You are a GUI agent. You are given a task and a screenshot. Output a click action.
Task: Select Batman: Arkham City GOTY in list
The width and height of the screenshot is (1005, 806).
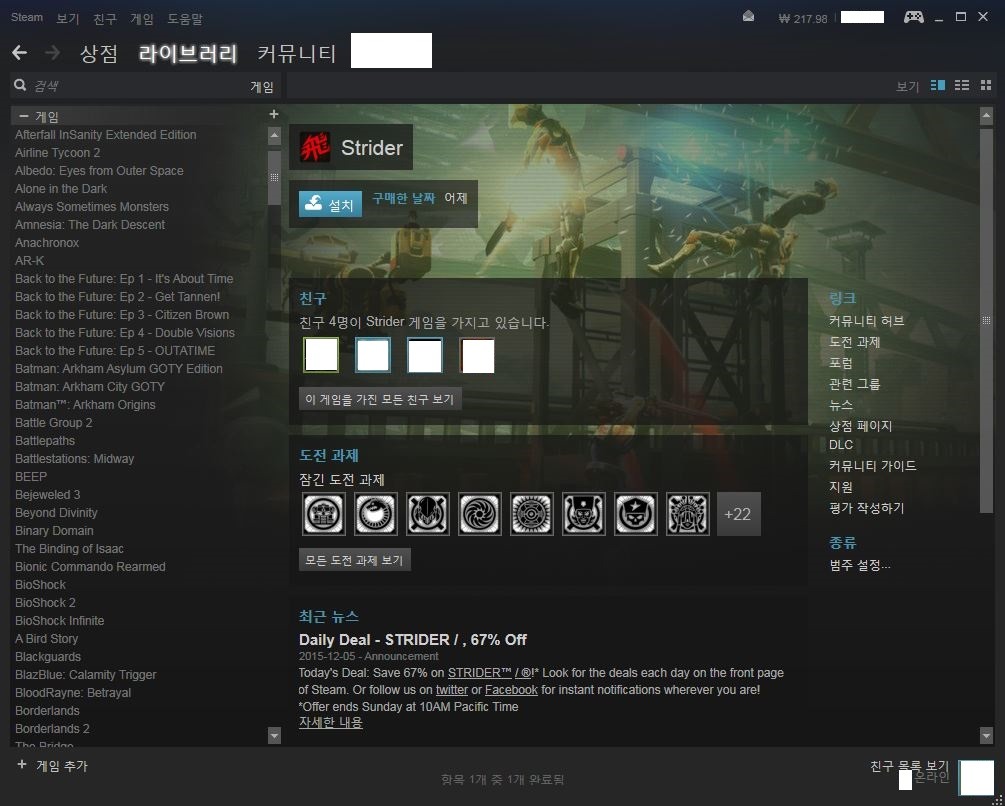click(x=90, y=387)
